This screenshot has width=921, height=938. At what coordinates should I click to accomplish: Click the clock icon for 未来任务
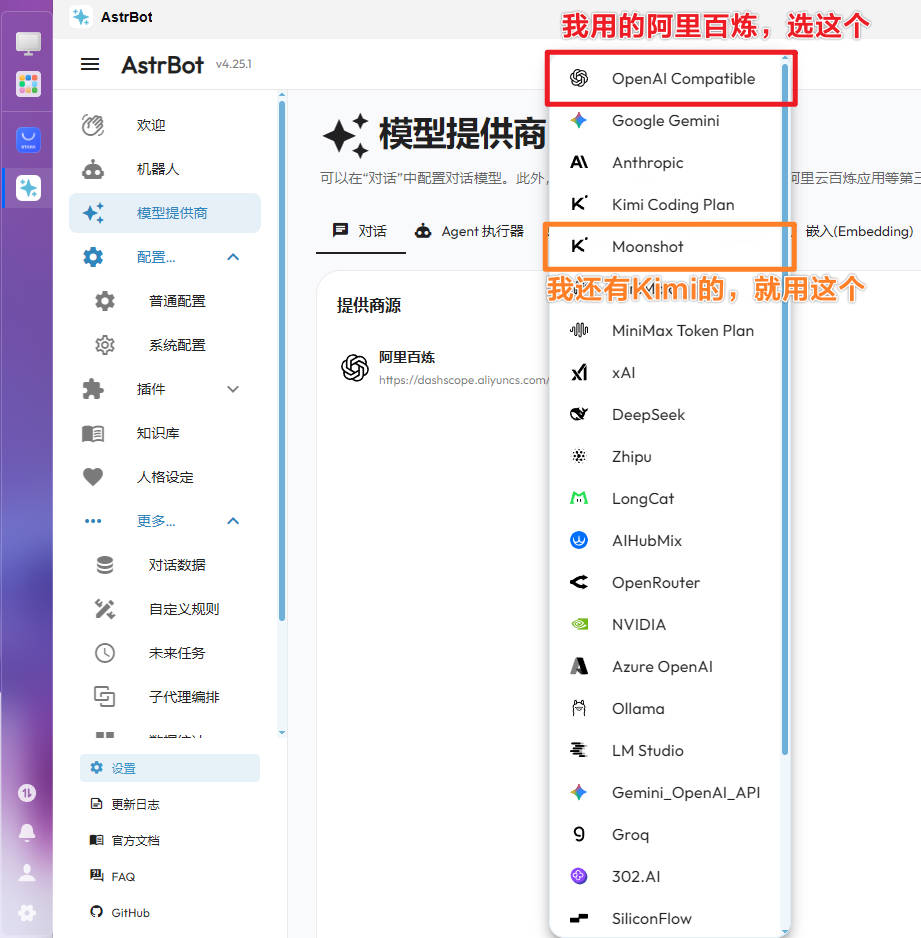(105, 653)
